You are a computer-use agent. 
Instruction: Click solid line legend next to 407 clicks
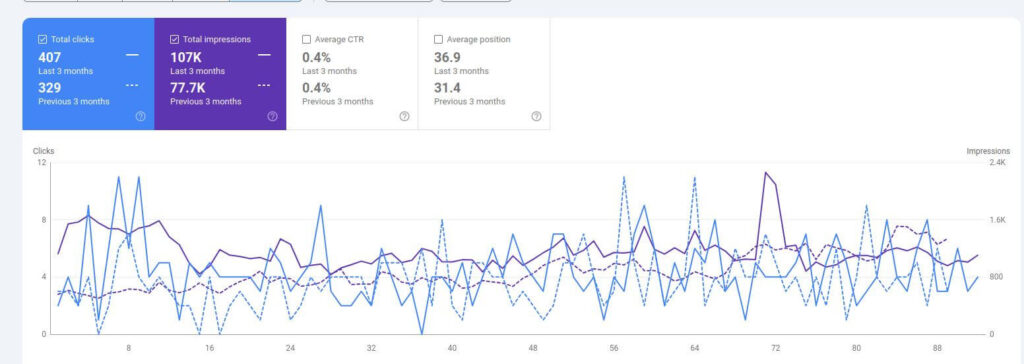pyautogui.click(x=132, y=56)
